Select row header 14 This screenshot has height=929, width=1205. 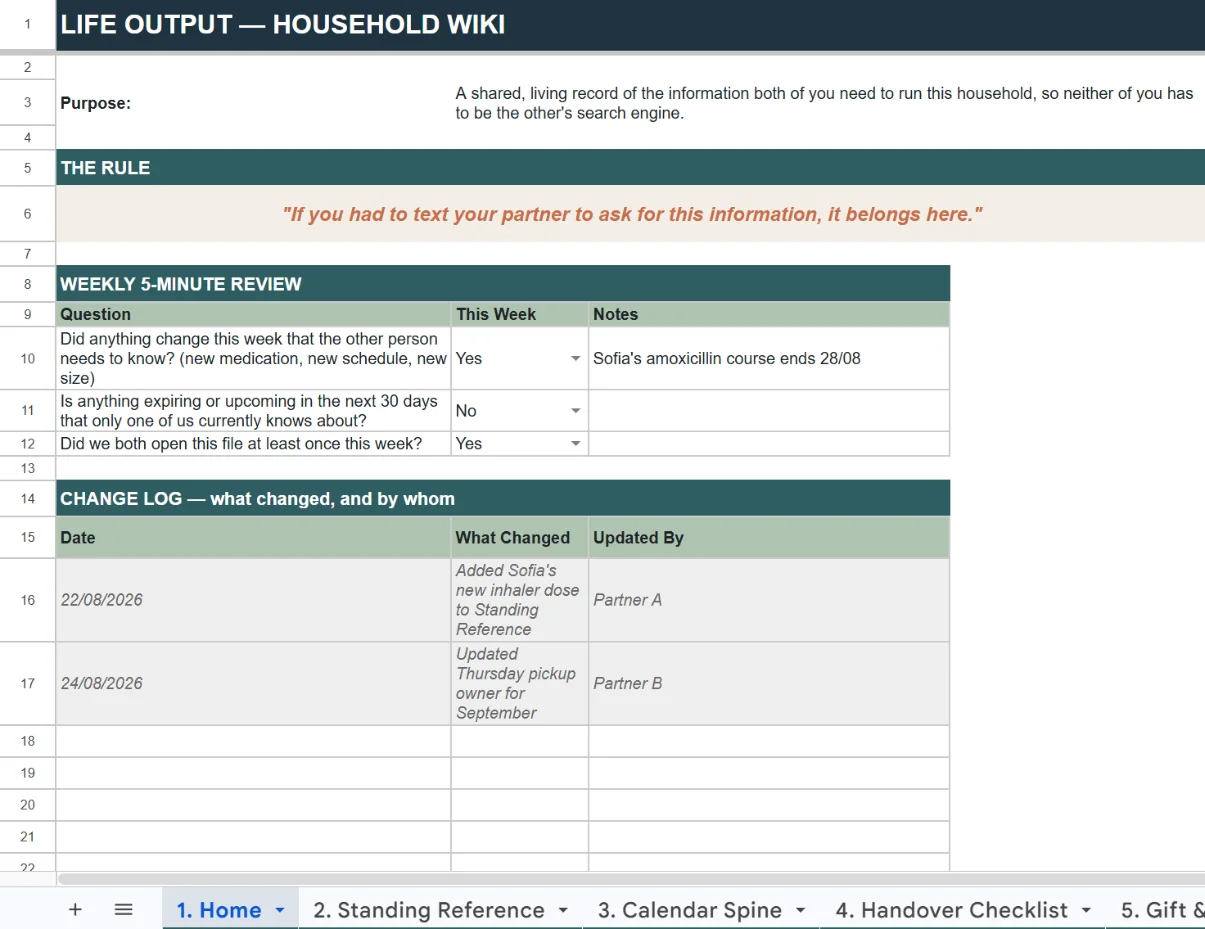pos(27,498)
